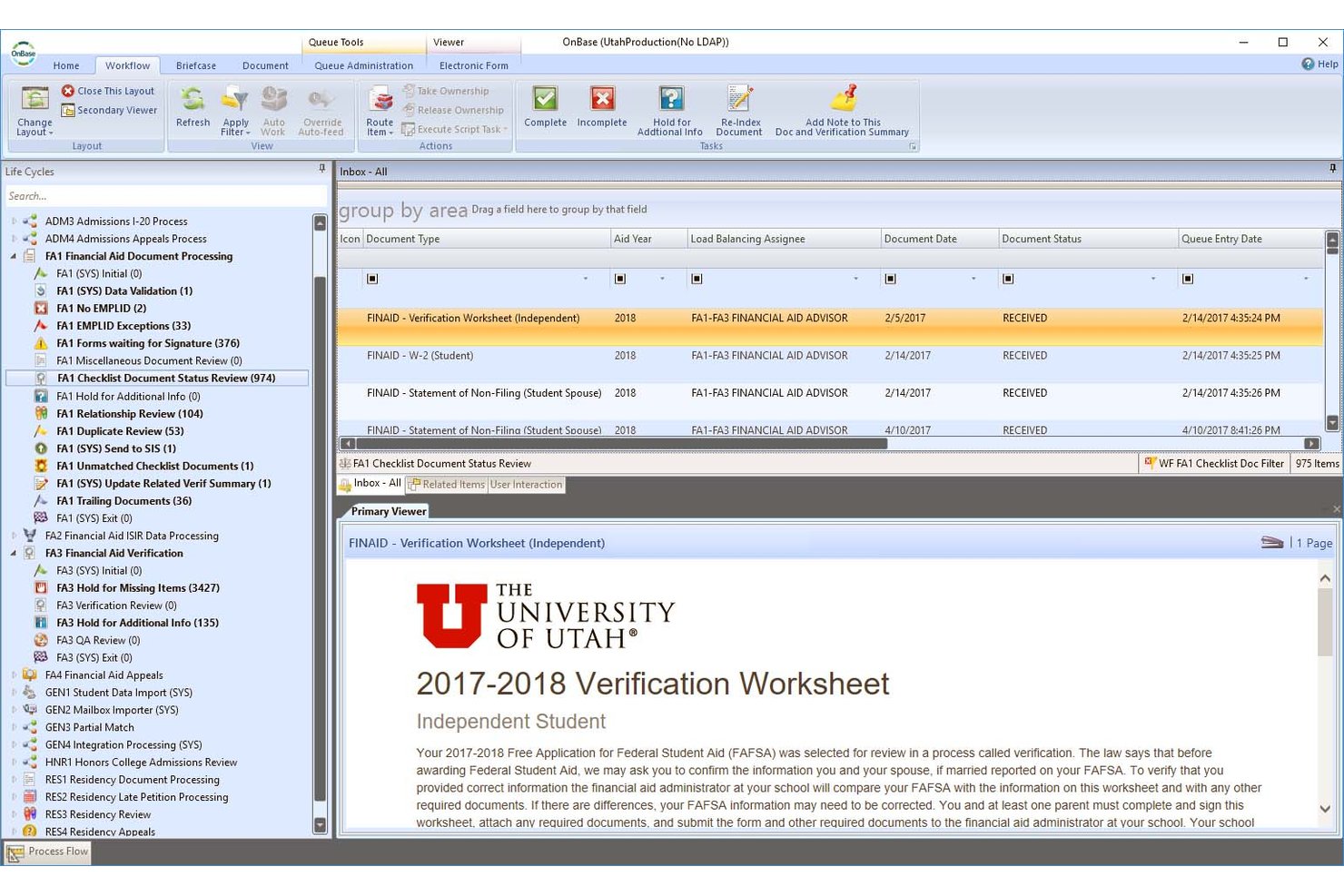
Task: Open Queue Entry Date filter dropdown
Action: 1306,279
